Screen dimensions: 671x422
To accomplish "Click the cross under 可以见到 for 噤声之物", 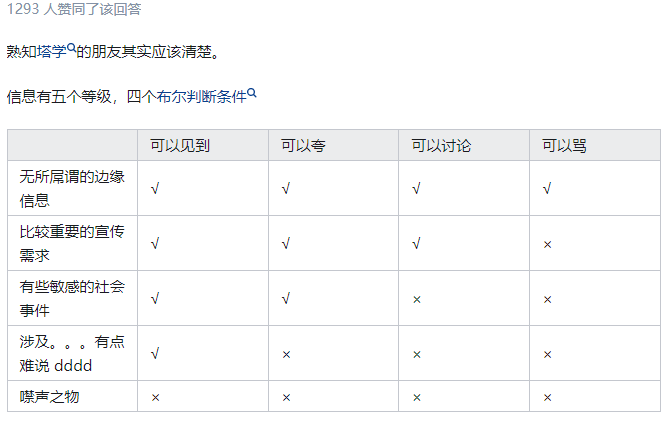I will click(155, 398).
